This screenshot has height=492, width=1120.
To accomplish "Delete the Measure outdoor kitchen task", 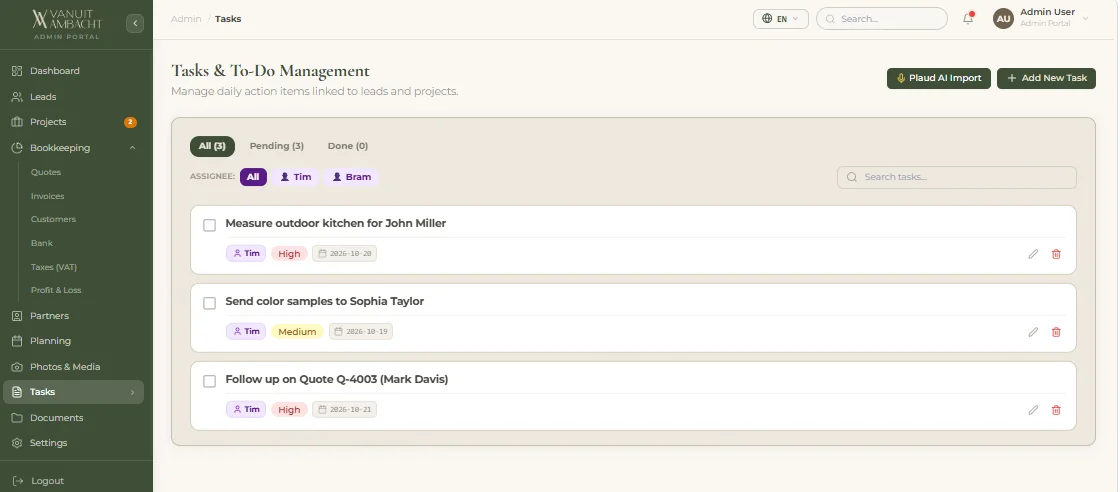I will pos(1056,253).
